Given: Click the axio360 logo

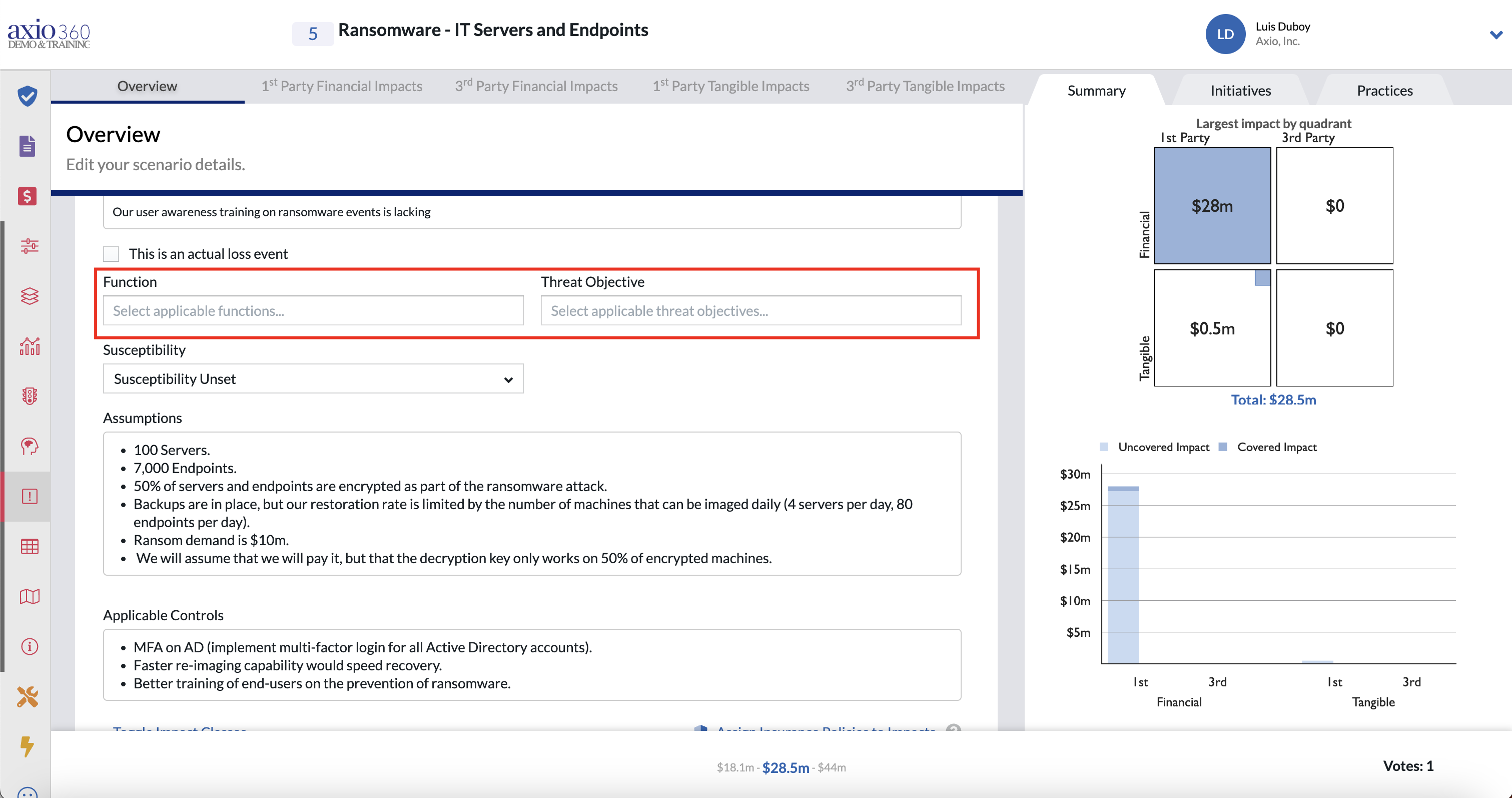Looking at the screenshot, I should click(49, 34).
